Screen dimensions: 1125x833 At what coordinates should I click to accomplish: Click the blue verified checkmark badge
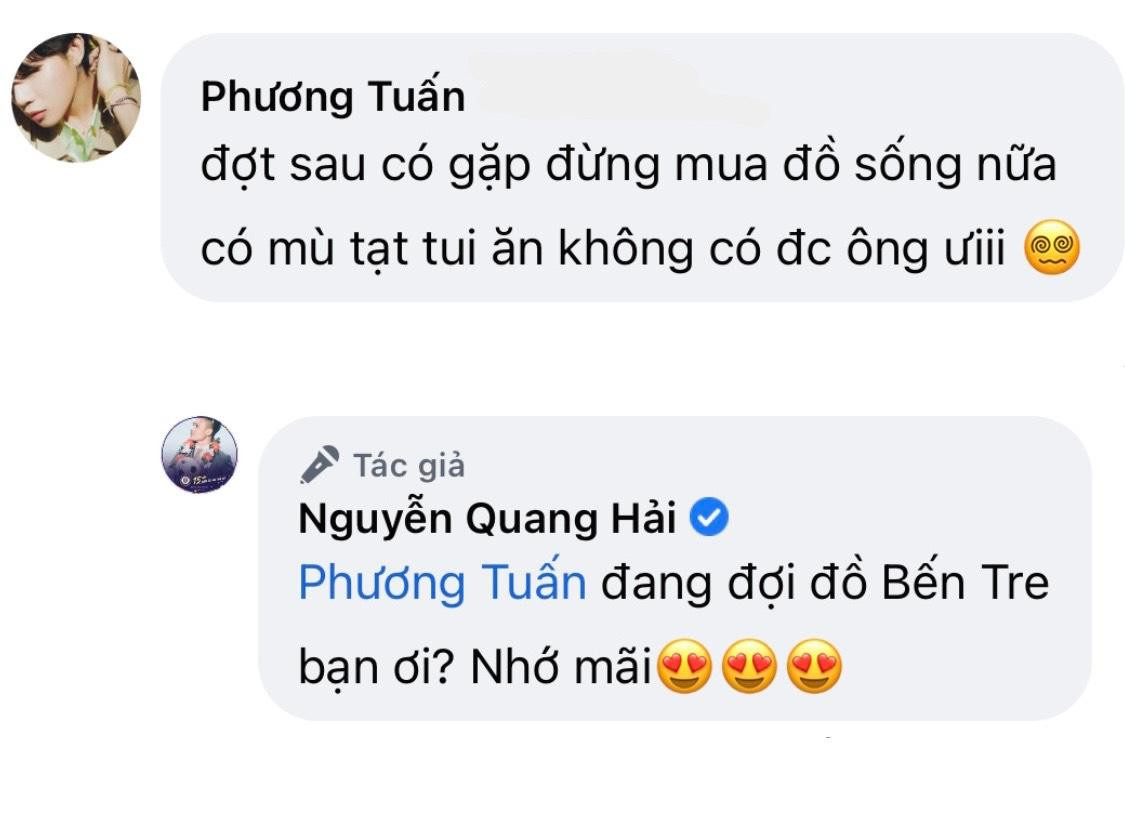point(710,518)
